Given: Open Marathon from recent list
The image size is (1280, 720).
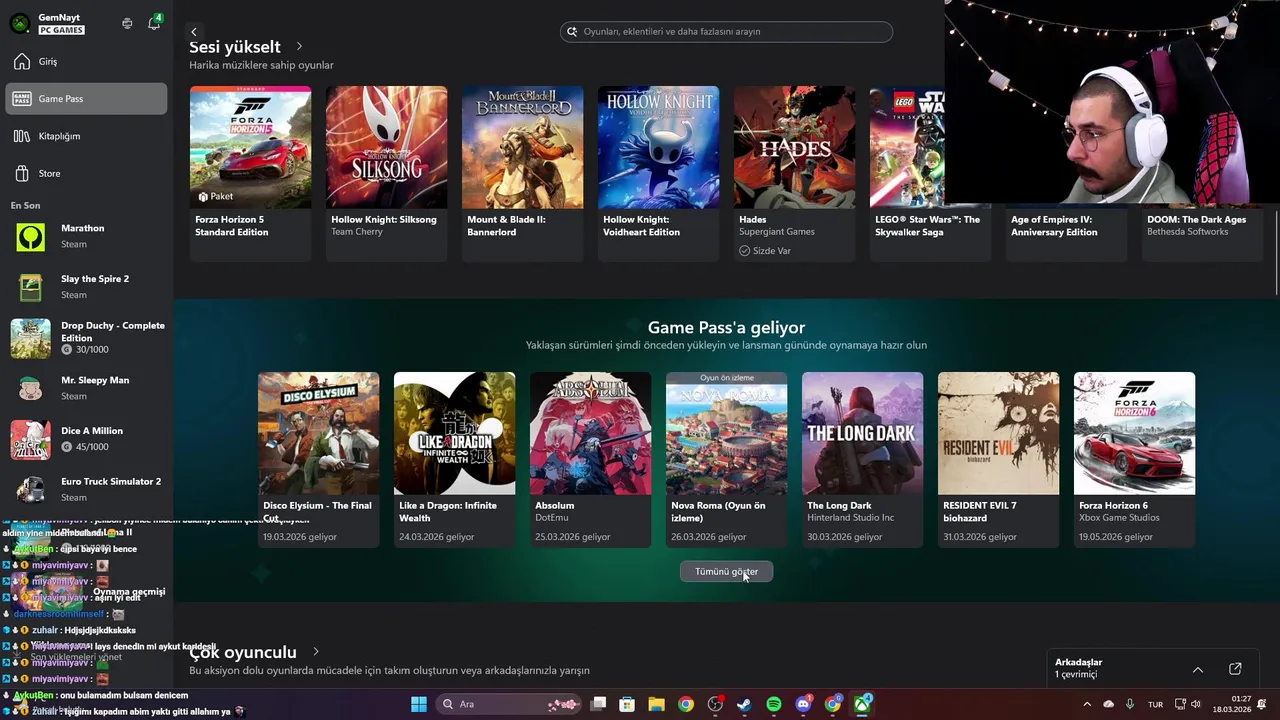Looking at the screenshot, I should pyautogui.click(x=86, y=237).
